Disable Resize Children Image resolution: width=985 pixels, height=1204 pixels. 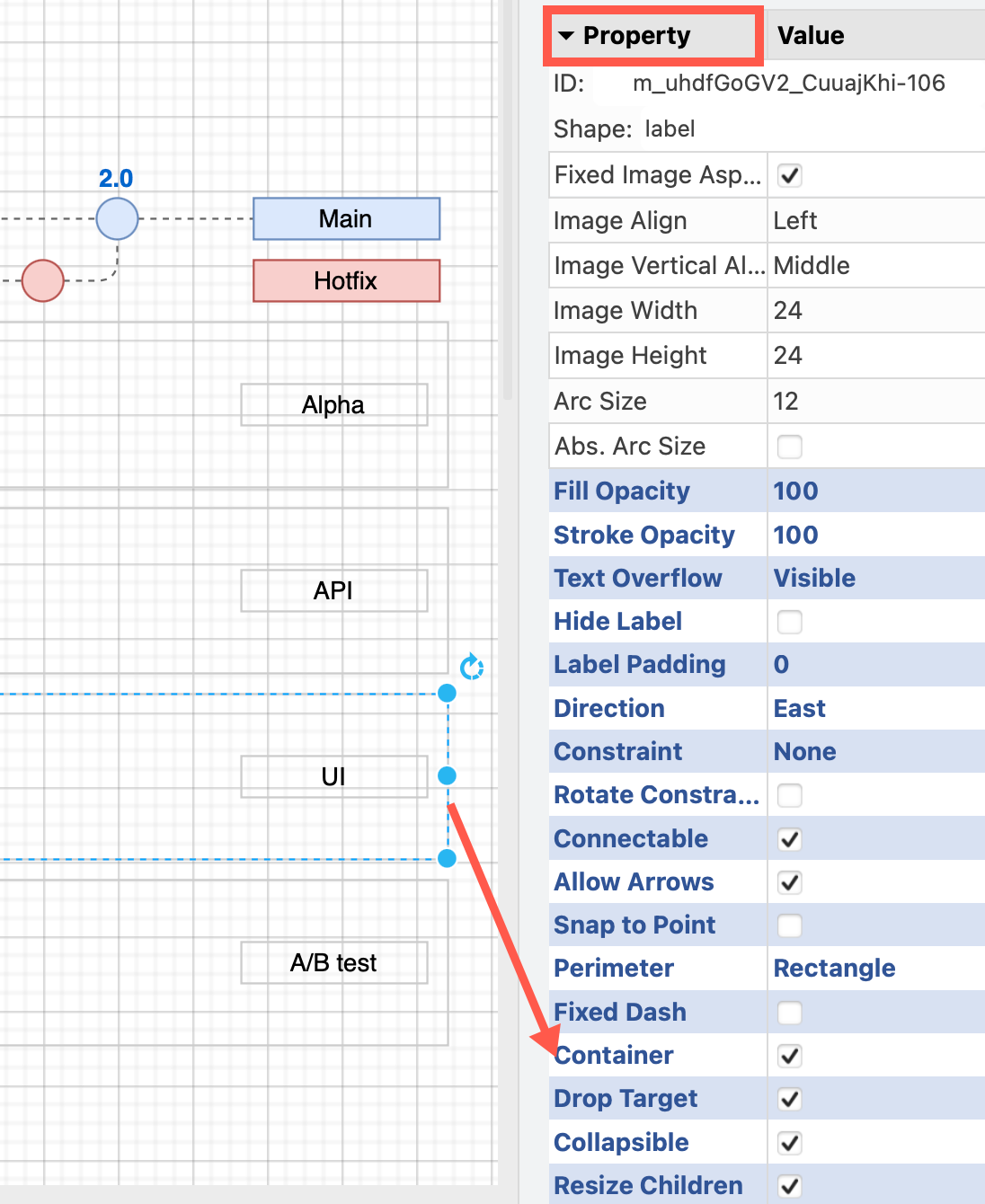[788, 1185]
